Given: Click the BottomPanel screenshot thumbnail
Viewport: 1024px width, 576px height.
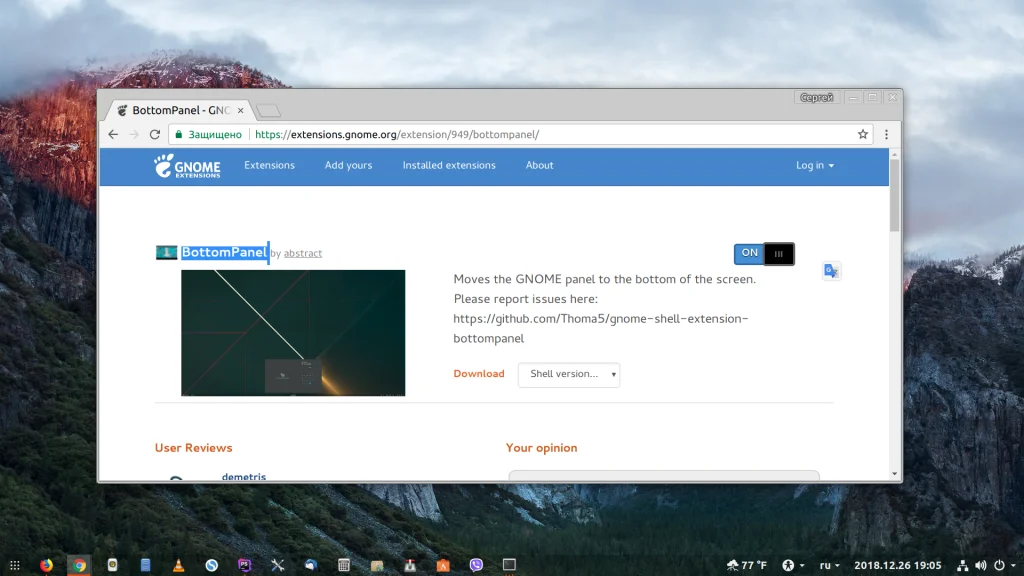Looking at the screenshot, I should click(293, 333).
